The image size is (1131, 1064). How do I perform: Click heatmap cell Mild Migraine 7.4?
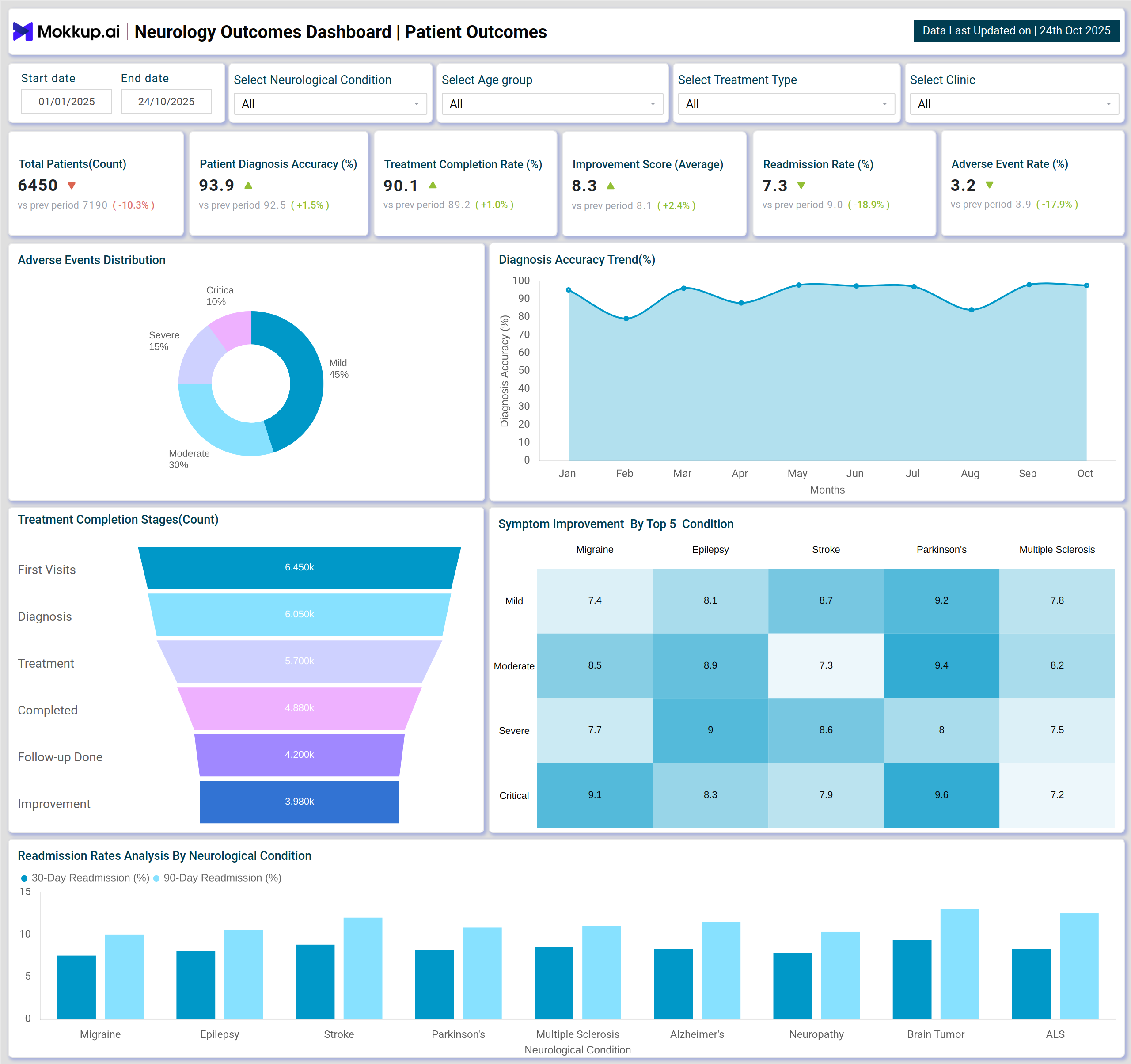(595, 600)
